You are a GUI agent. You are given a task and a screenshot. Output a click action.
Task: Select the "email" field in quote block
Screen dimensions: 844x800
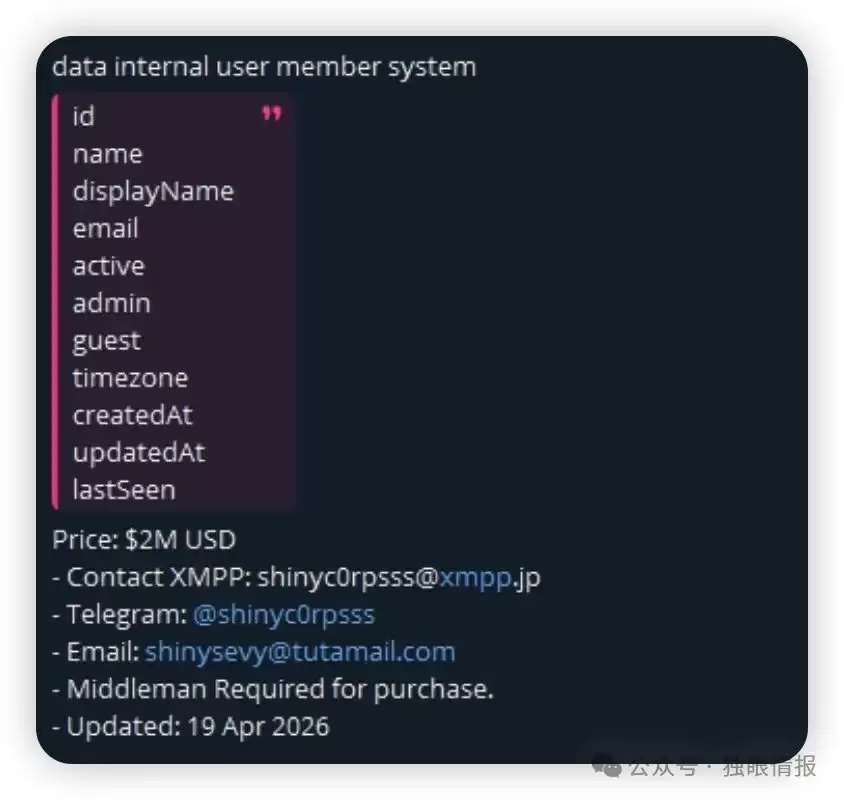pos(105,229)
